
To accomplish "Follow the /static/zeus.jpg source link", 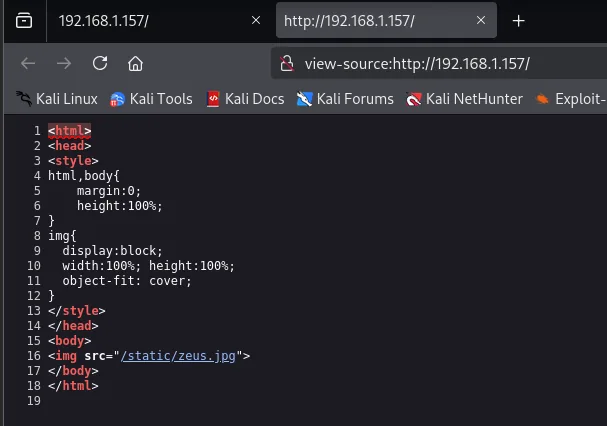I will 178,356.
